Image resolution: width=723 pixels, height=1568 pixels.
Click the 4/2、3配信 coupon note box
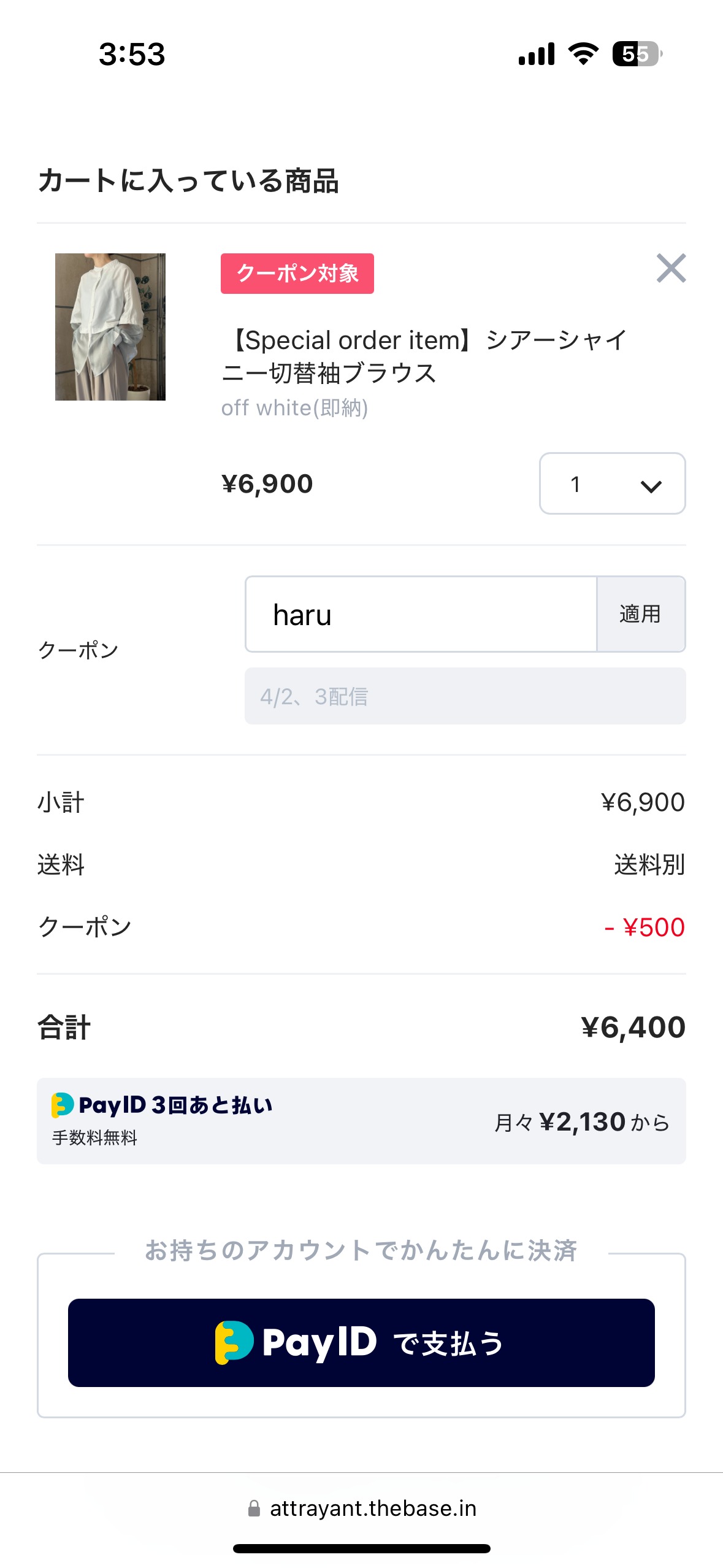coord(465,696)
